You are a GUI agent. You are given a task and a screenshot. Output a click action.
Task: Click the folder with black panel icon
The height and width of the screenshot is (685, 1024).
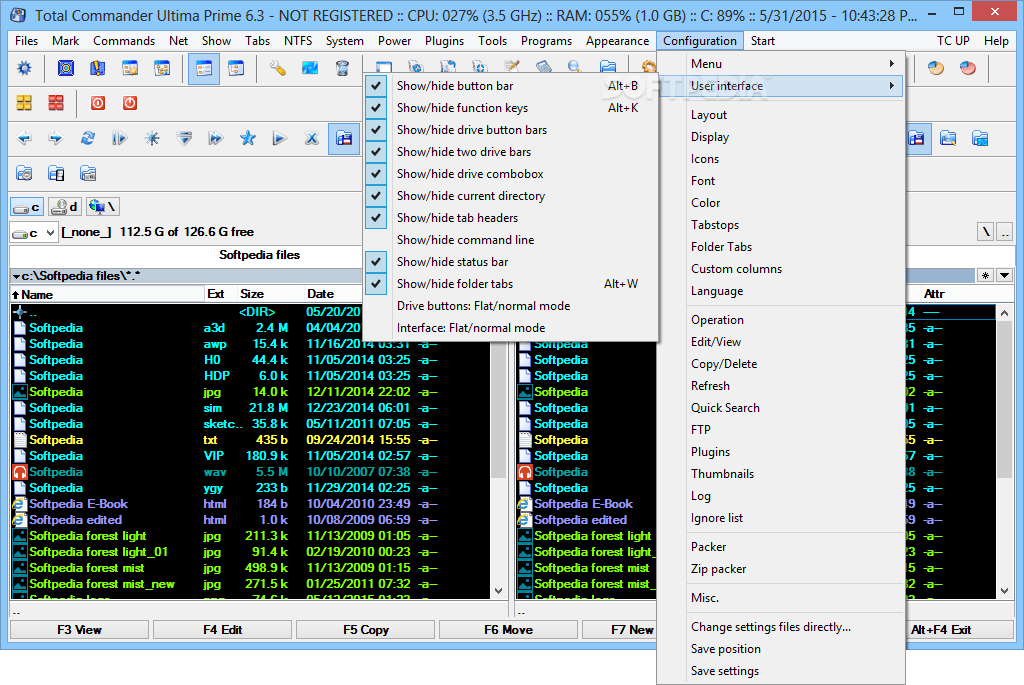[56, 174]
